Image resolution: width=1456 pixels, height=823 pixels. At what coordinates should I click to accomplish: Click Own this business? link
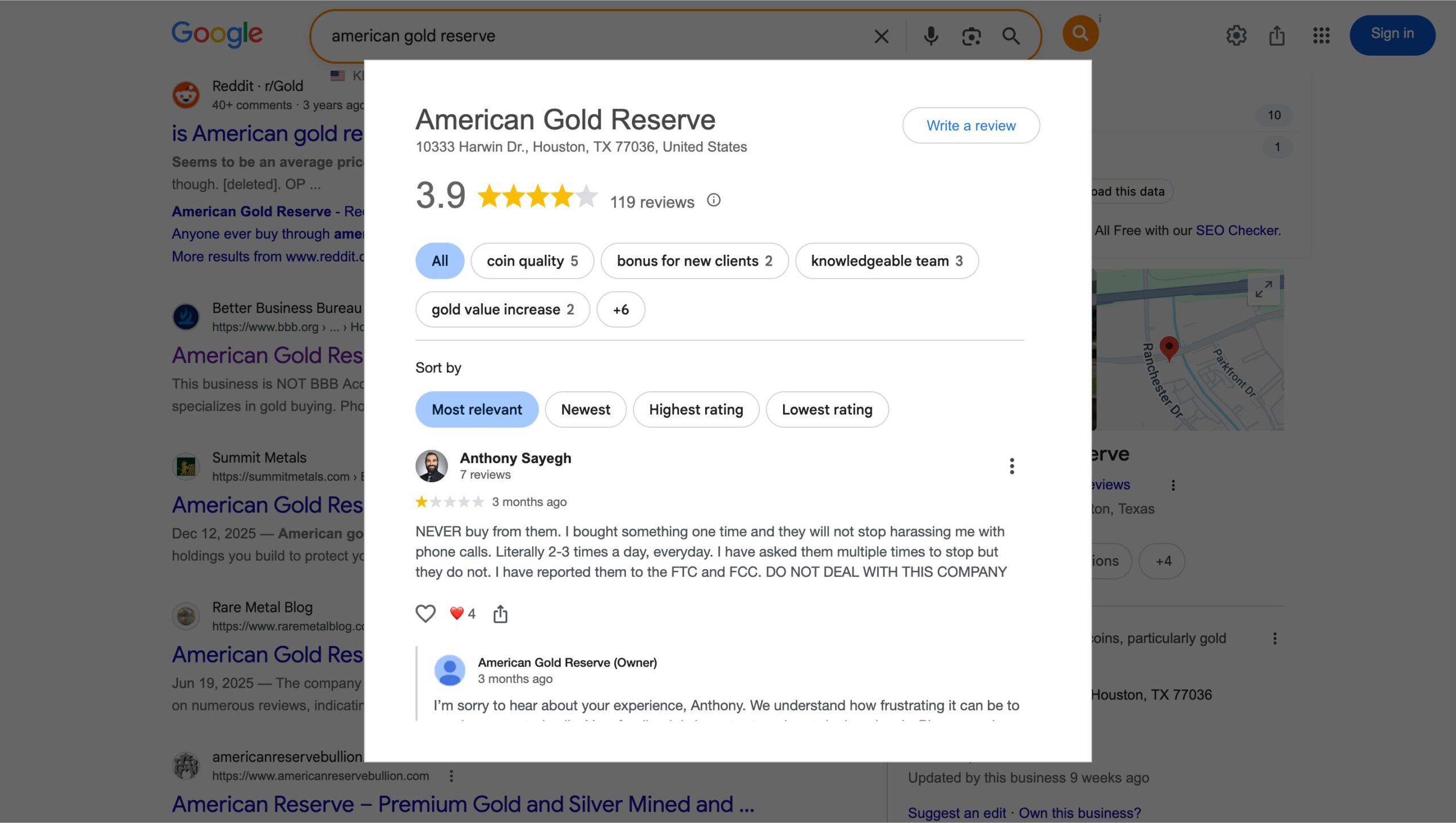(1079, 813)
